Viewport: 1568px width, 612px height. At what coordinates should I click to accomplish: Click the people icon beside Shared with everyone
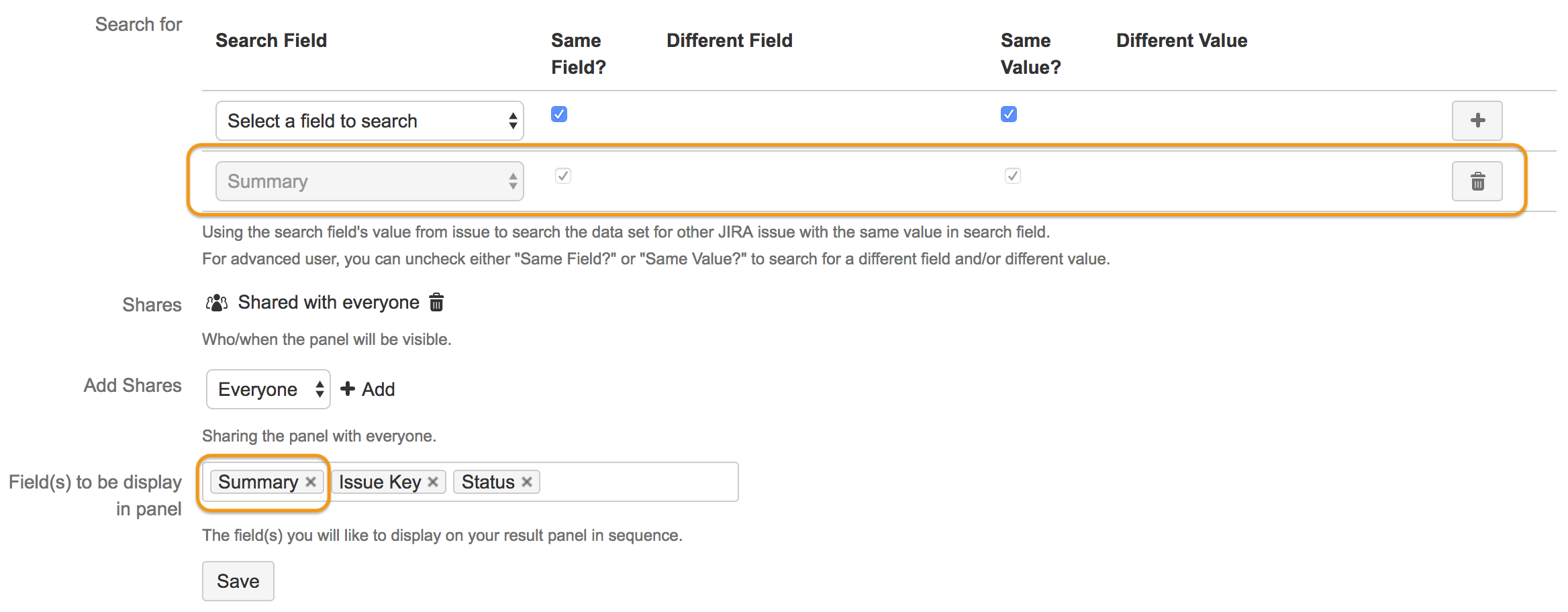coord(216,303)
